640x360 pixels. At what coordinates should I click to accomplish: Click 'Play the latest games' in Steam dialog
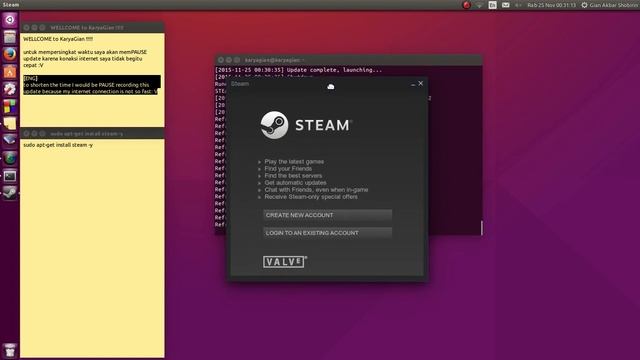[x=294, y=162]
